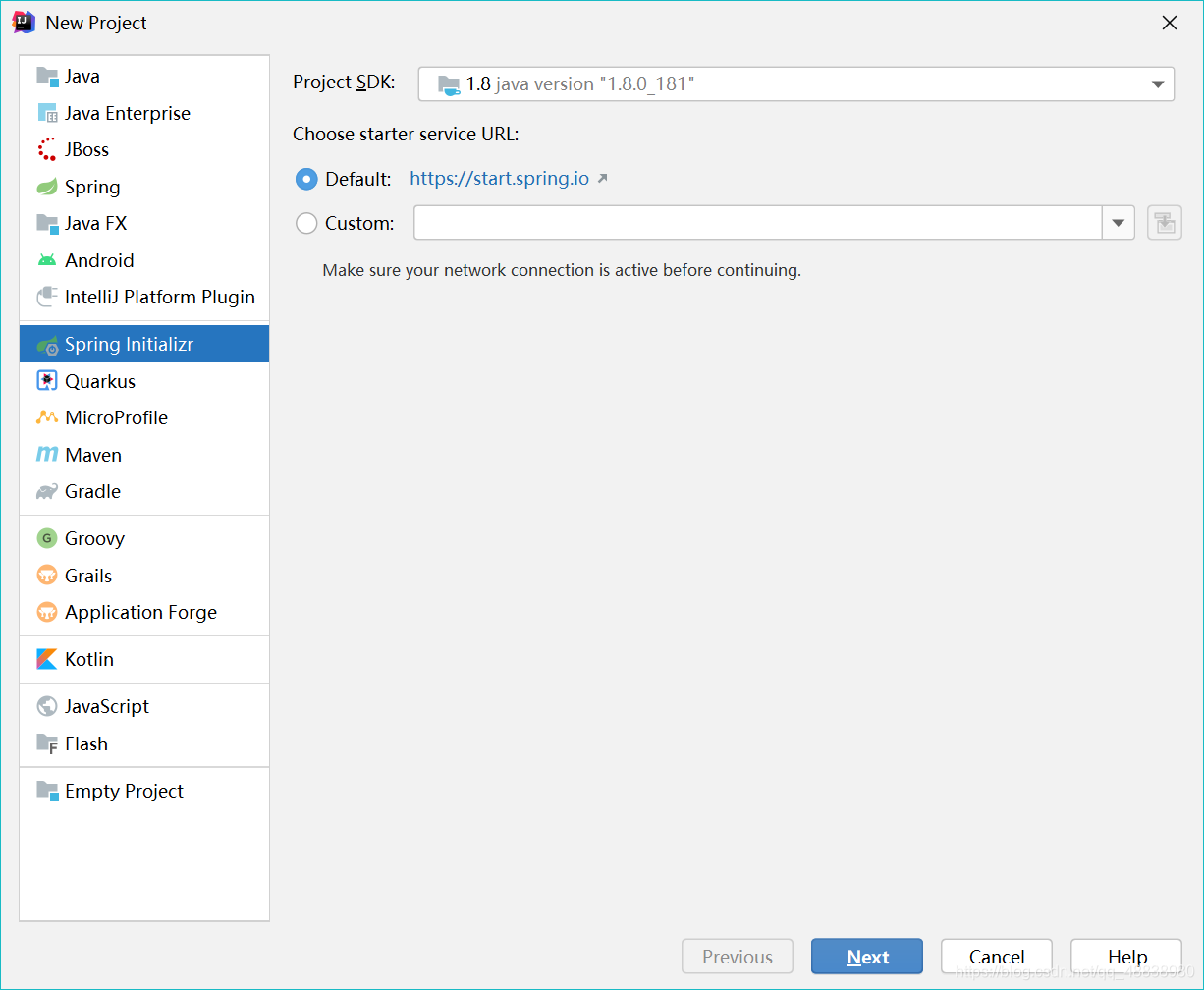Image resolution: width=1204 pixels, height=990 pixels.
Task: Select the Spring list entry
Action: (x=144, y=187)
